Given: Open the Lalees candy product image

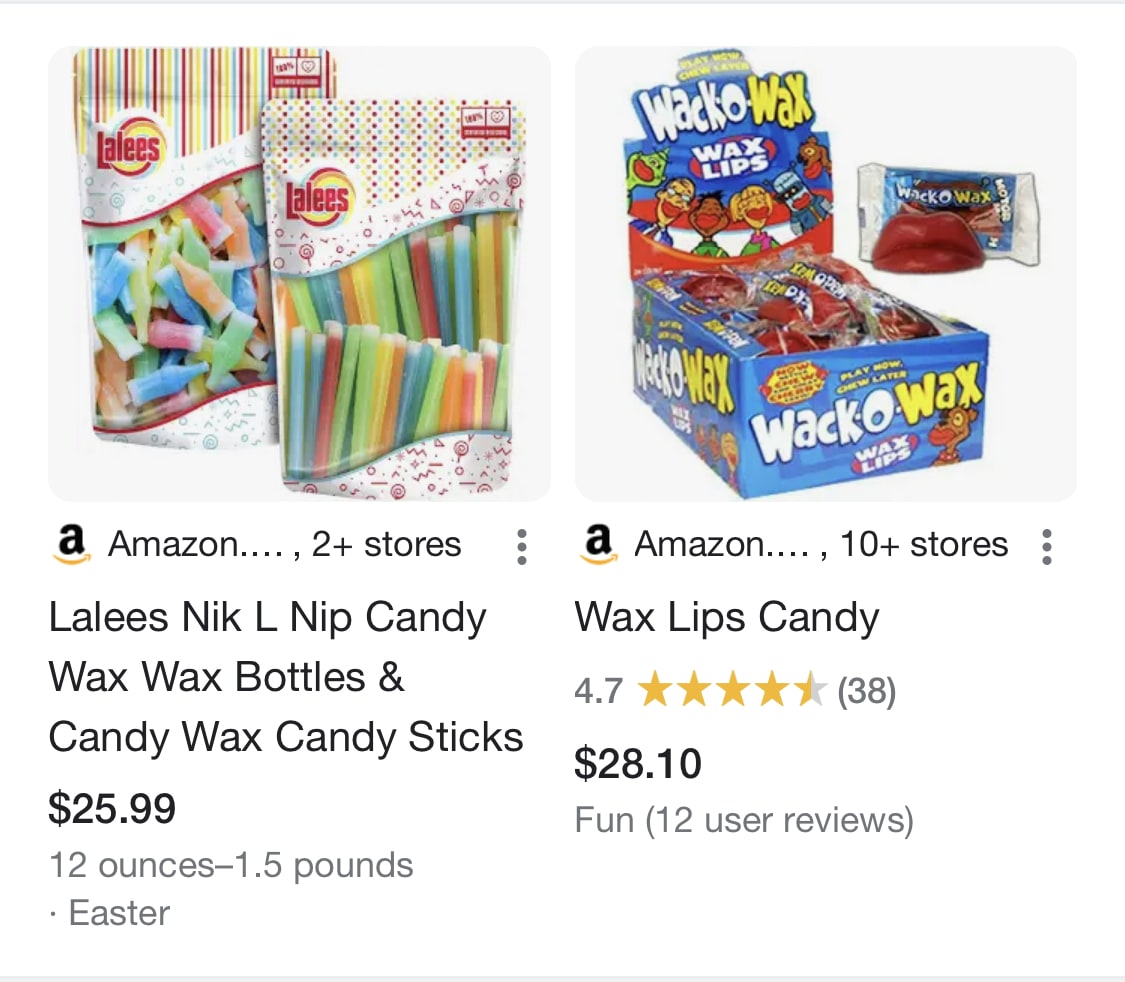Looking at the screenshot, I should (x=299, y=273).
